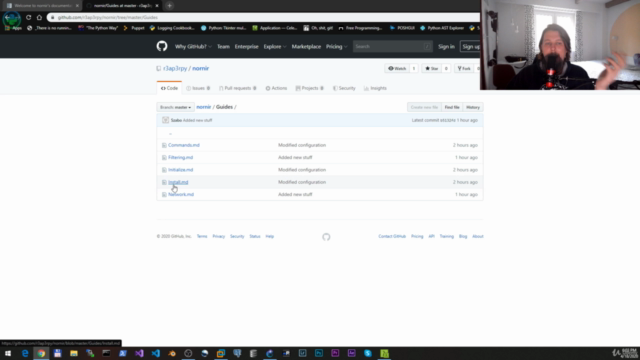The image size is (640, 360).
Task: Click the Sign up button
Action: coord(470,47)
